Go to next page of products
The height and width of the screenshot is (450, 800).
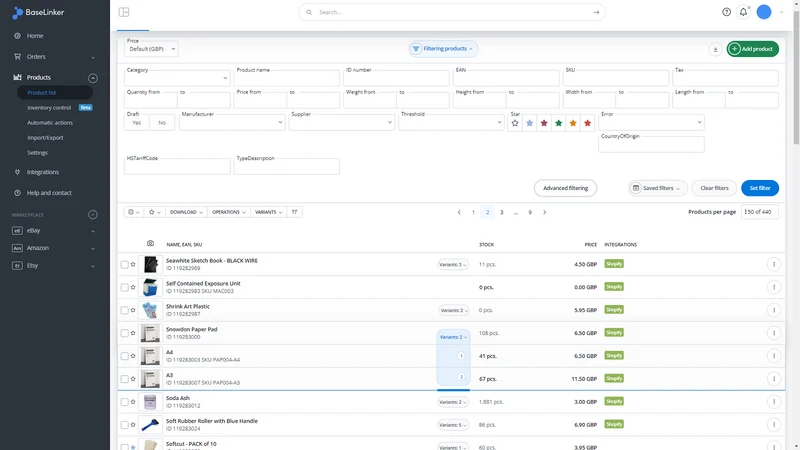544,212
